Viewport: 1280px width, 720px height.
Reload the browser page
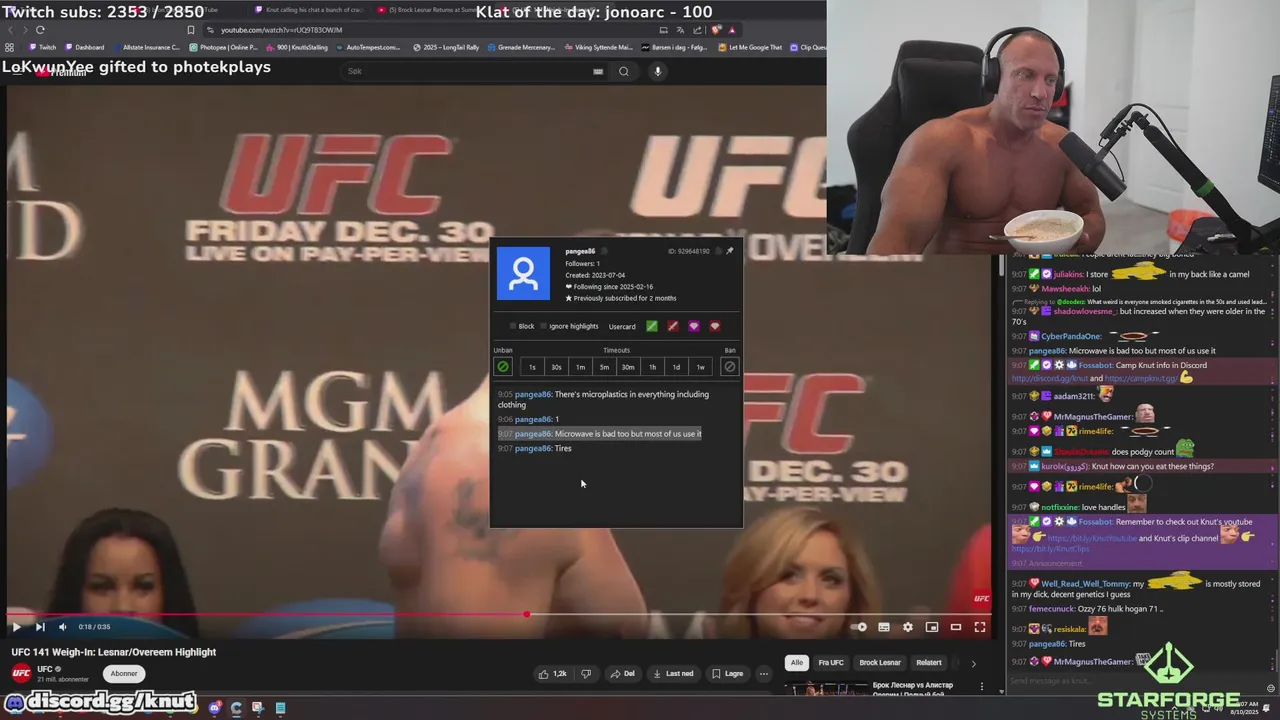pyautogui.click(x=40, y=30)
